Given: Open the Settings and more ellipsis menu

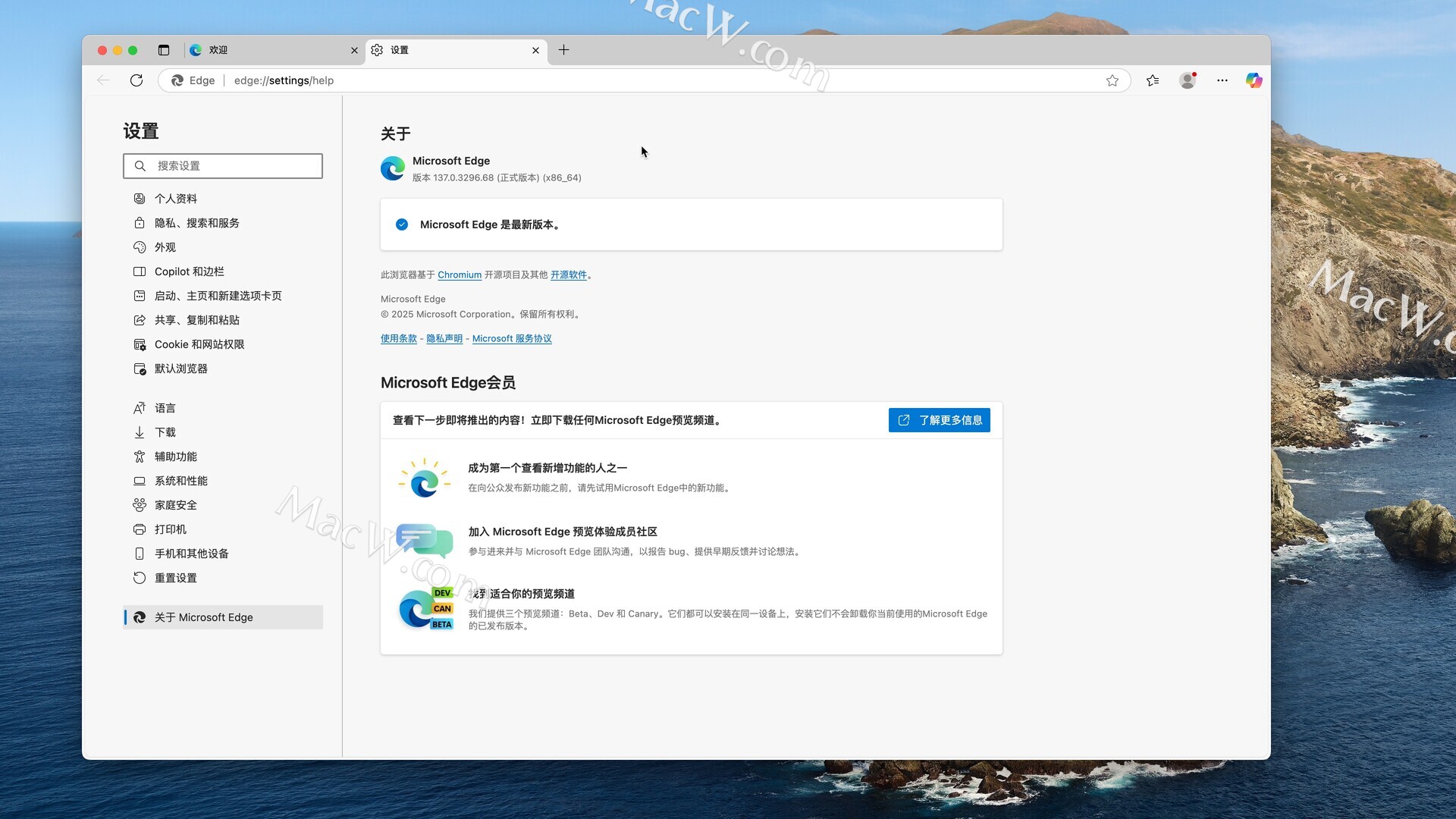Looking at the screenshot, I should (1222, 80).
